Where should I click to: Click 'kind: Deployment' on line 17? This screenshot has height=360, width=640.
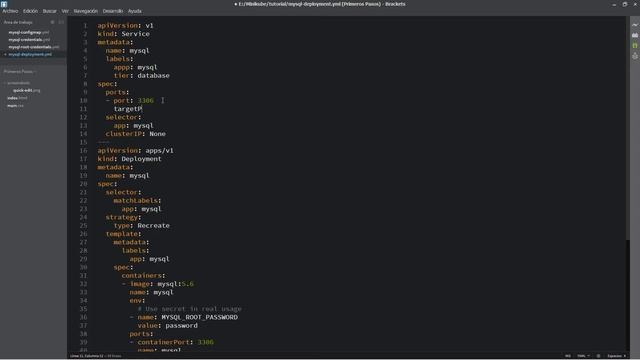click(x=129, y=159)
